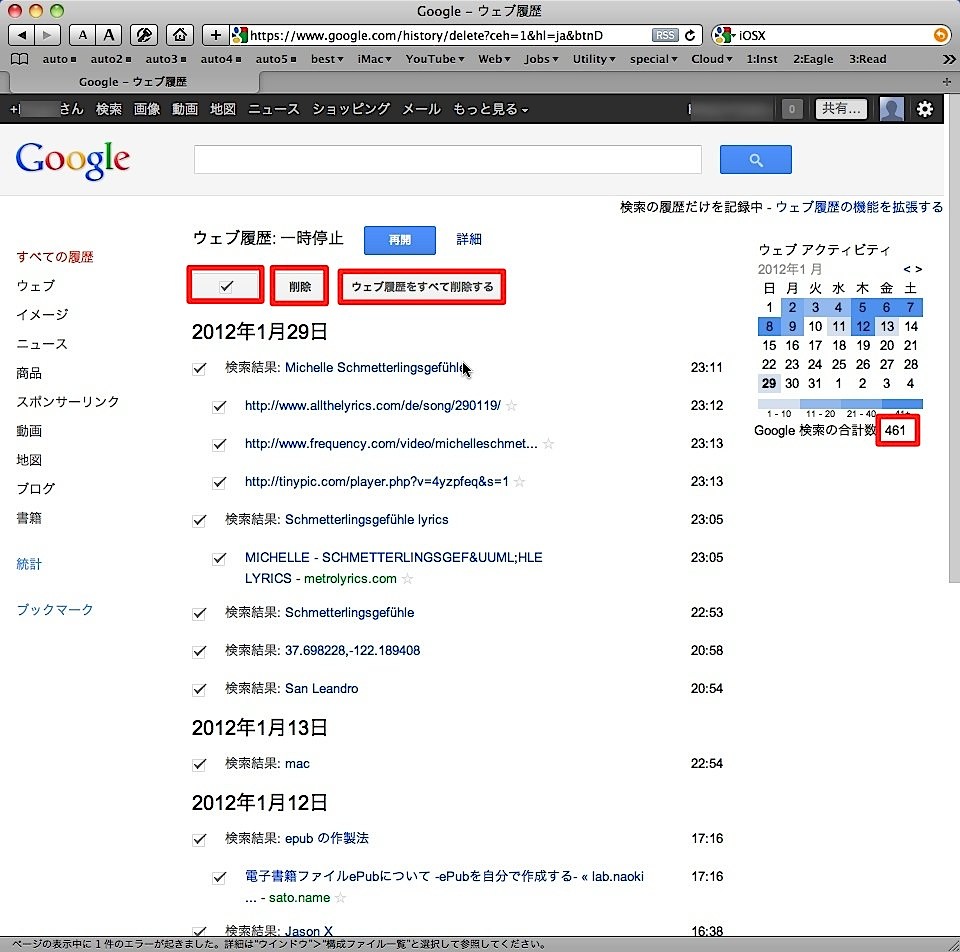Reload the page with the refresh icon
This screenshot has width=960, height=952.
[x=690, y=35]
